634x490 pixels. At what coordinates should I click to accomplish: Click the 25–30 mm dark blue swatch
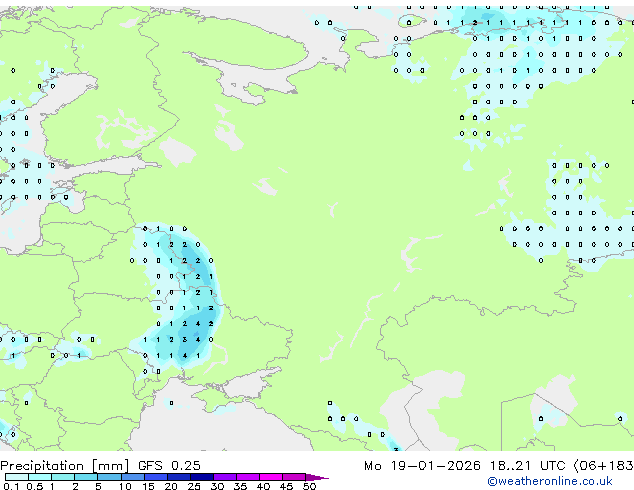(x=201, y=477)
